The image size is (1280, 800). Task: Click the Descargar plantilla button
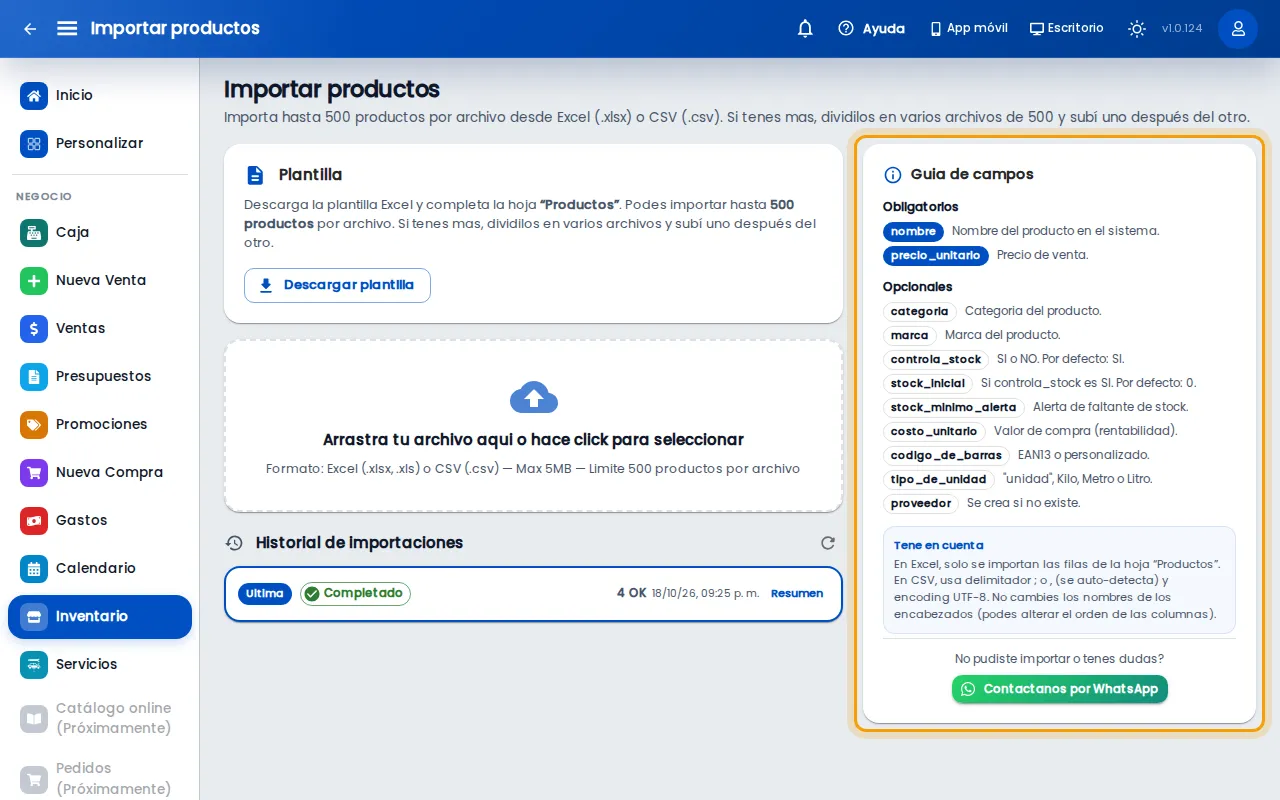click(x=337, y=285)
